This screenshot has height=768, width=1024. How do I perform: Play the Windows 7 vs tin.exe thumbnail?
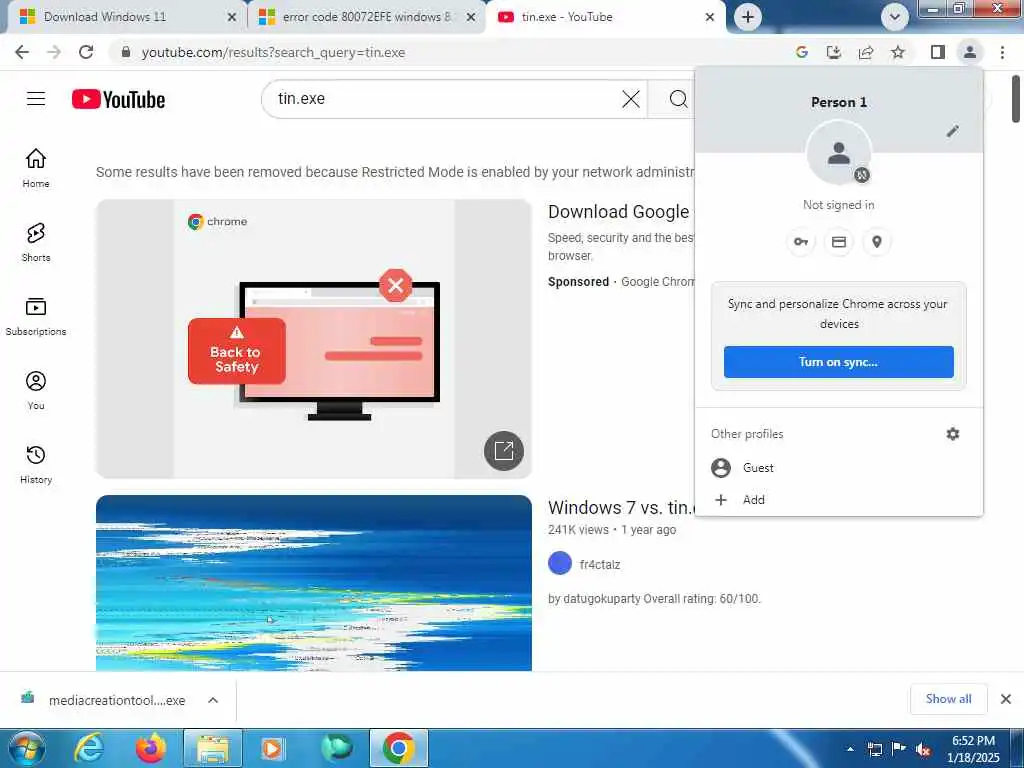(x=313, y=583)
